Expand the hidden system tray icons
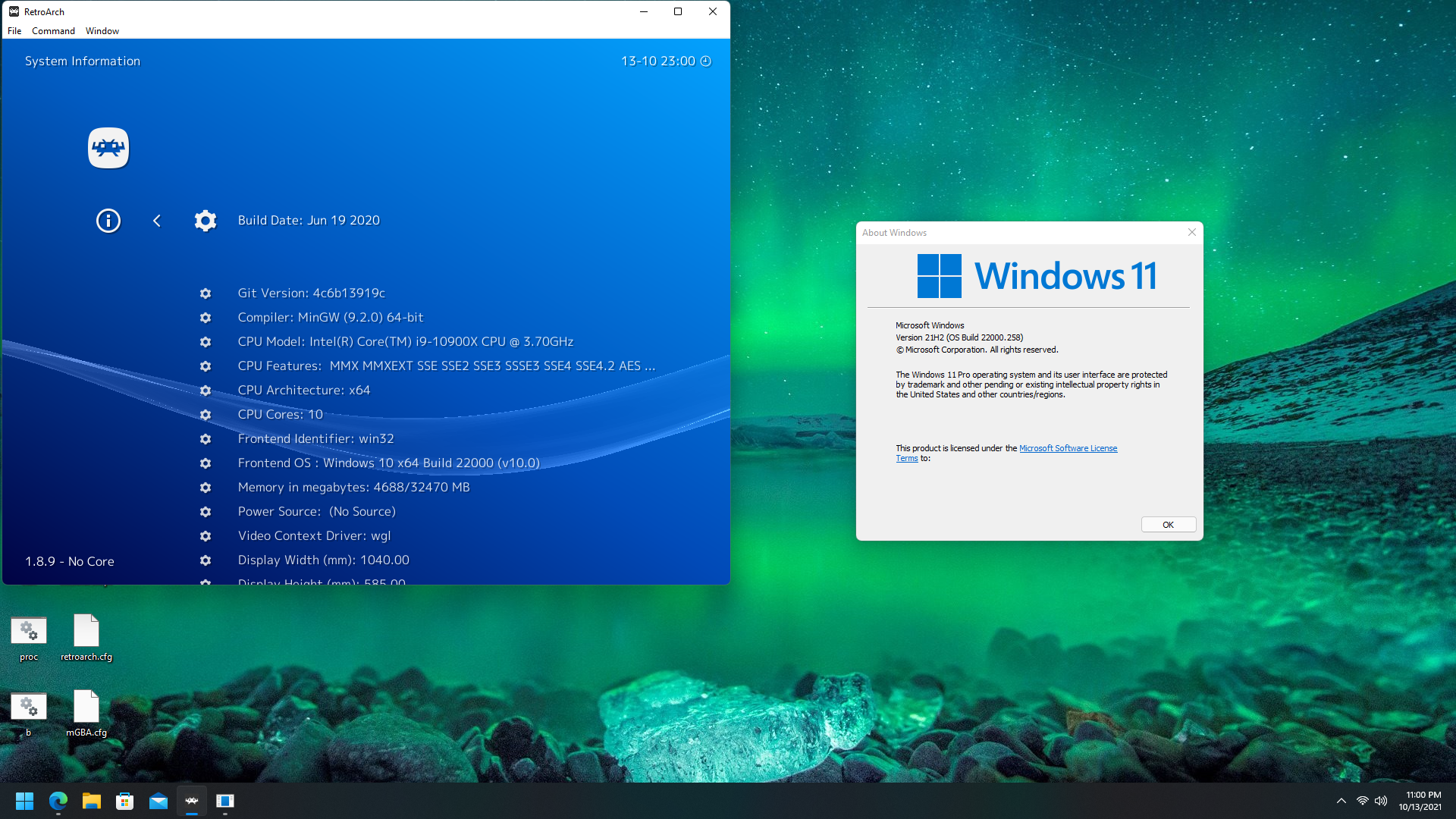The image size is (1456, 819). (1341, 801)
